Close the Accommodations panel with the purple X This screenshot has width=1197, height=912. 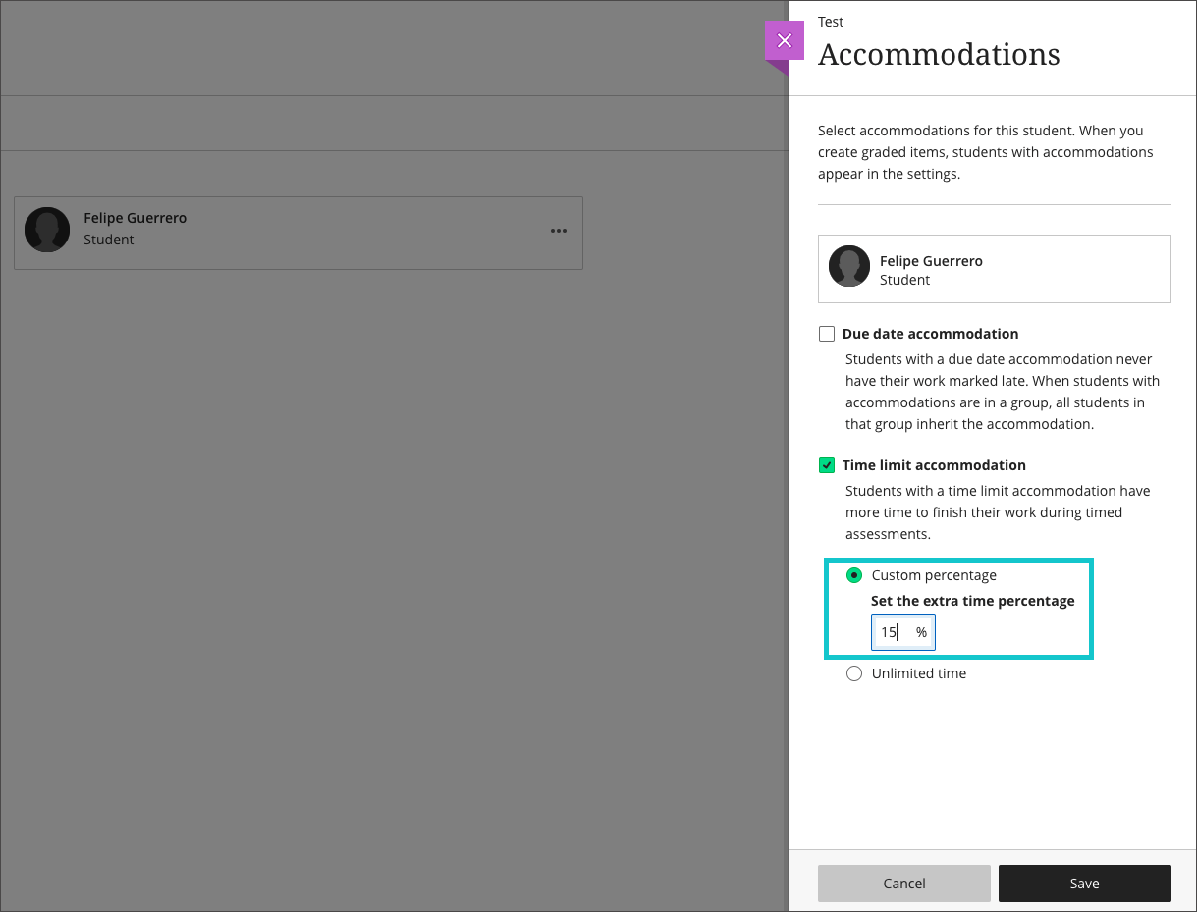pyautogui.click(x=784, y=41)
